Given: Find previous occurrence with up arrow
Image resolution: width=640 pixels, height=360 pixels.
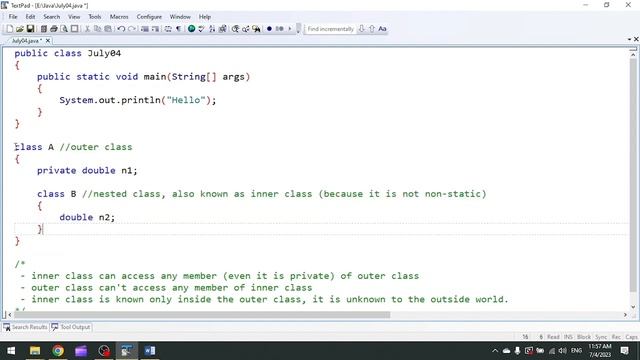Looking at the screenshot, I should pos(371,29).
